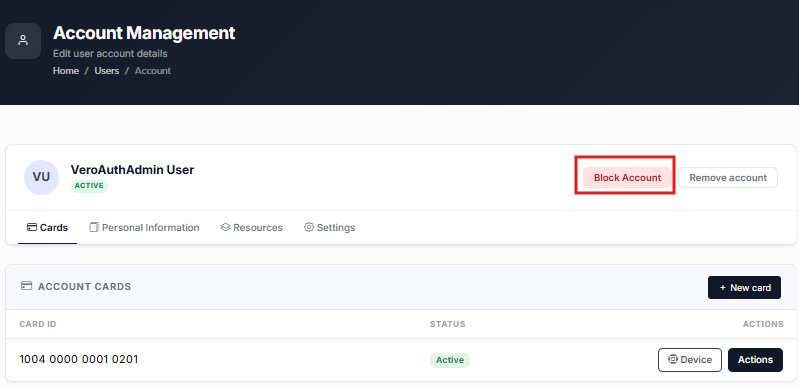This screenshot has width=799, height=387.
Task: Click the VU avatar circle
Action: 41,177
